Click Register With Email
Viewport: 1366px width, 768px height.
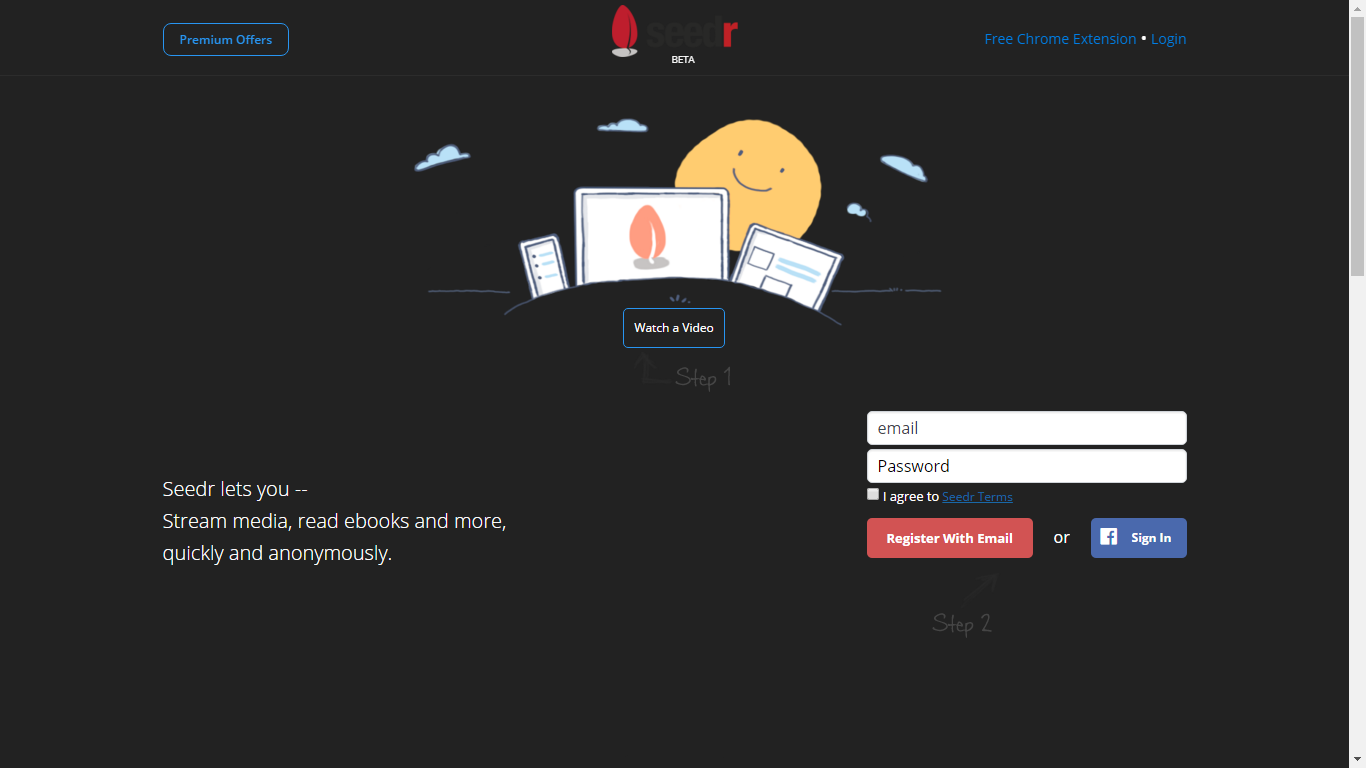(x=950, y=538)
